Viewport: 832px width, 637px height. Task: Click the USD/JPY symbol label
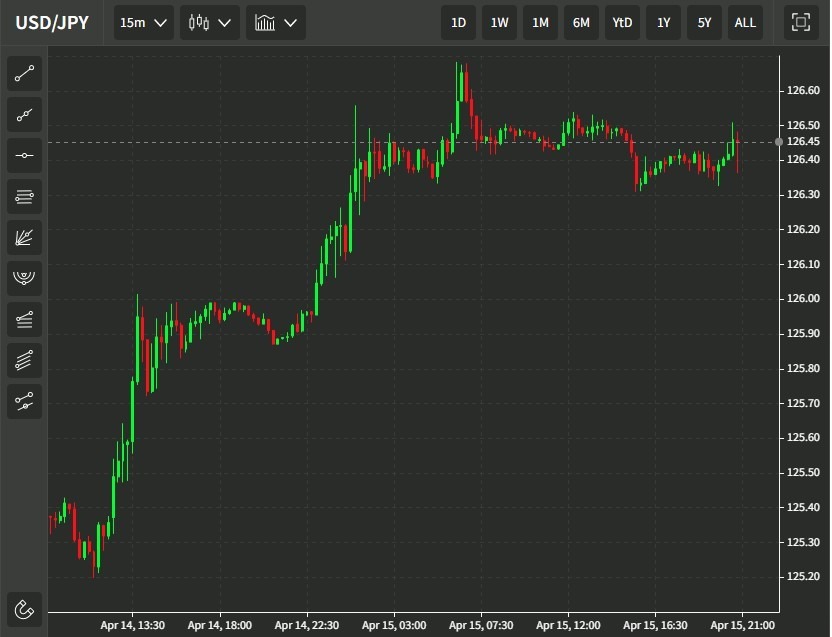tap(50, 22)
